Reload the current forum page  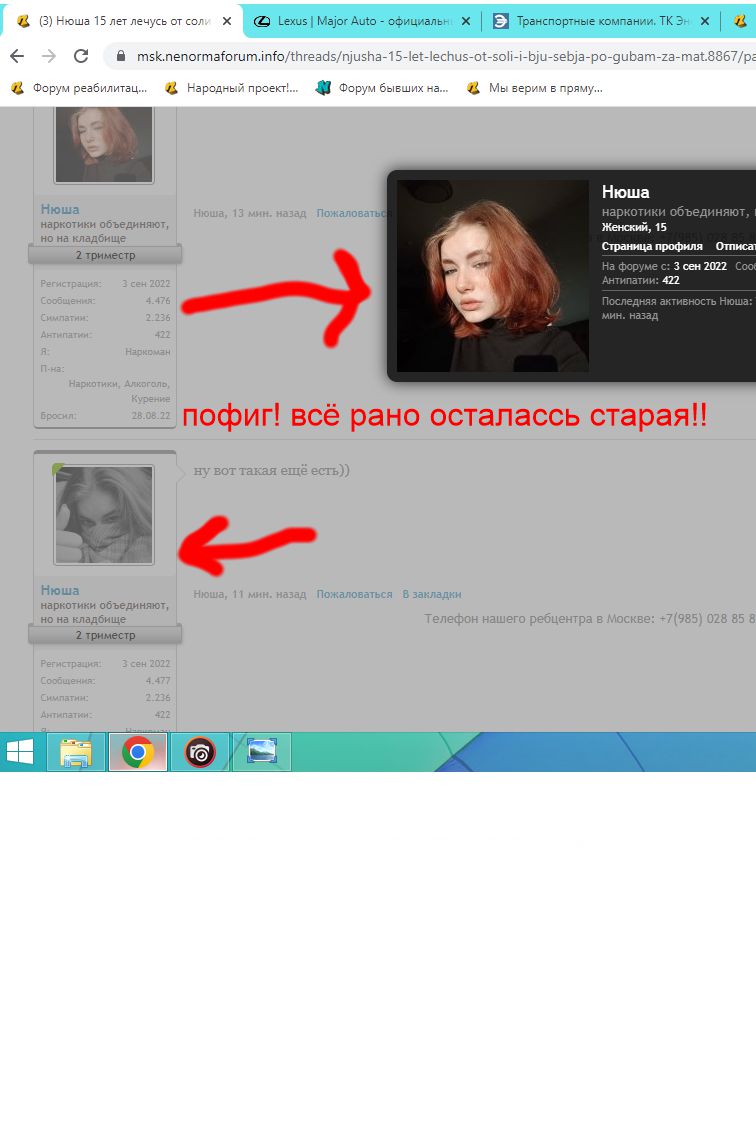tap(81, 56)
